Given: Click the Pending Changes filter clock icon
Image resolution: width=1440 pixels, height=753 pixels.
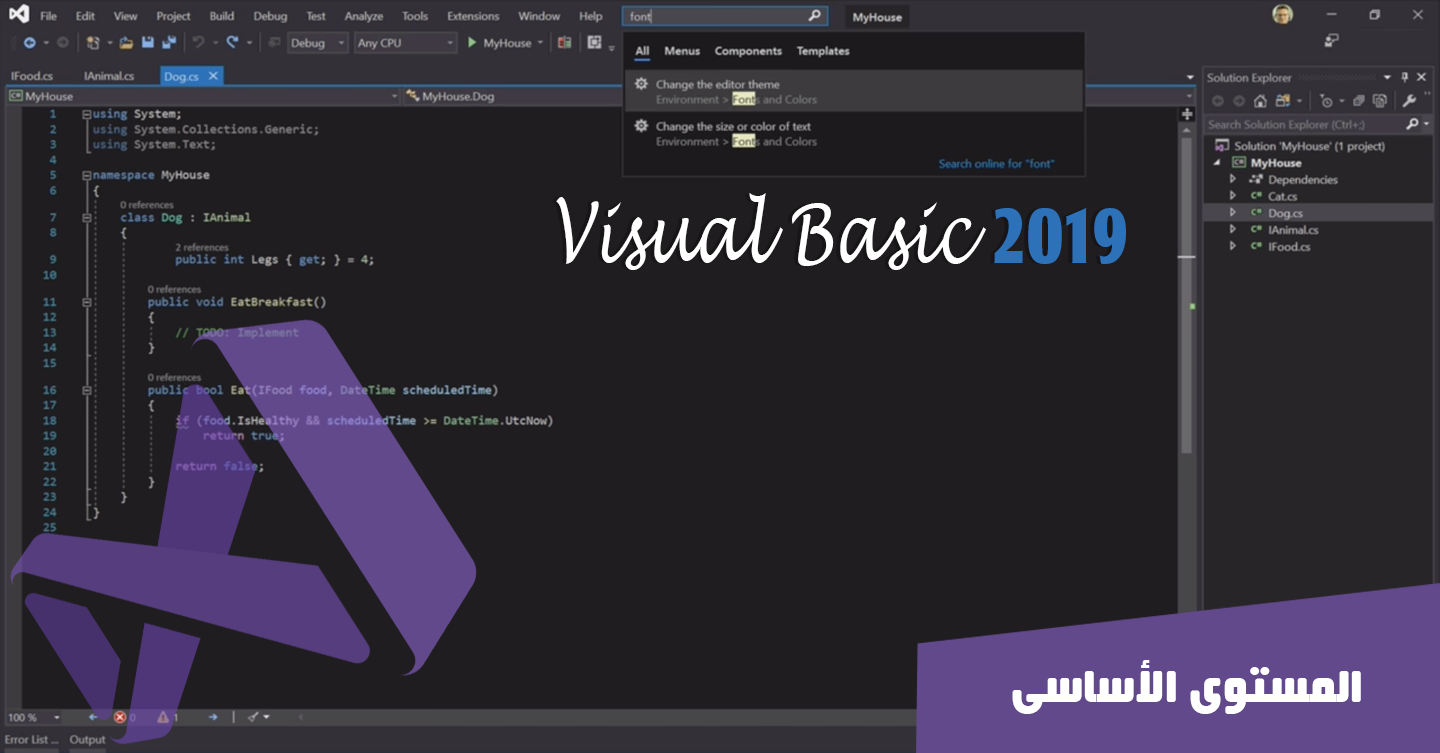Looking at the screenshot, I should [x=1326, y=101].
